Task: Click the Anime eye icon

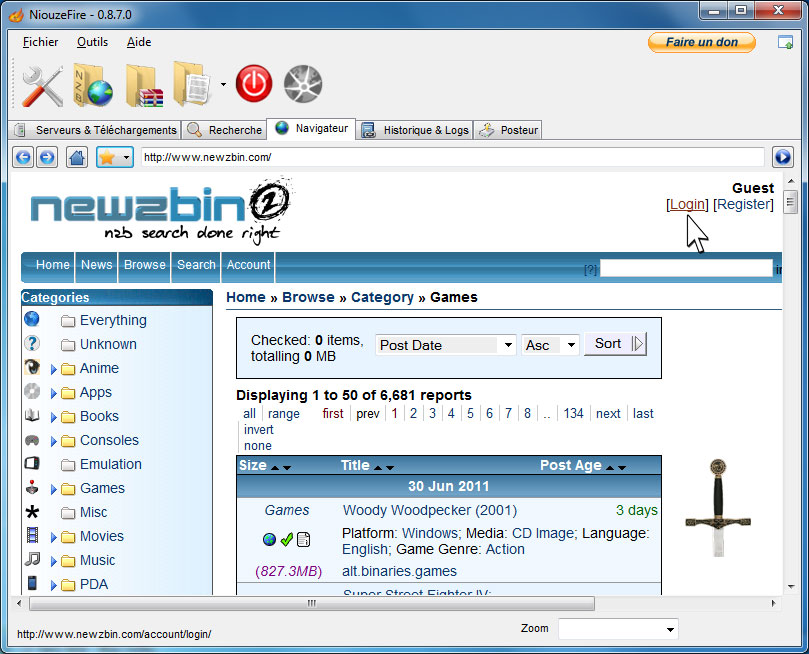Action: [x=32, y=367]
